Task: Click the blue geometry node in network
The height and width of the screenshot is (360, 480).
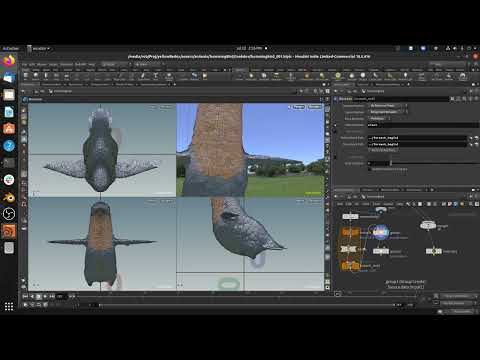Action: (381, 232)
